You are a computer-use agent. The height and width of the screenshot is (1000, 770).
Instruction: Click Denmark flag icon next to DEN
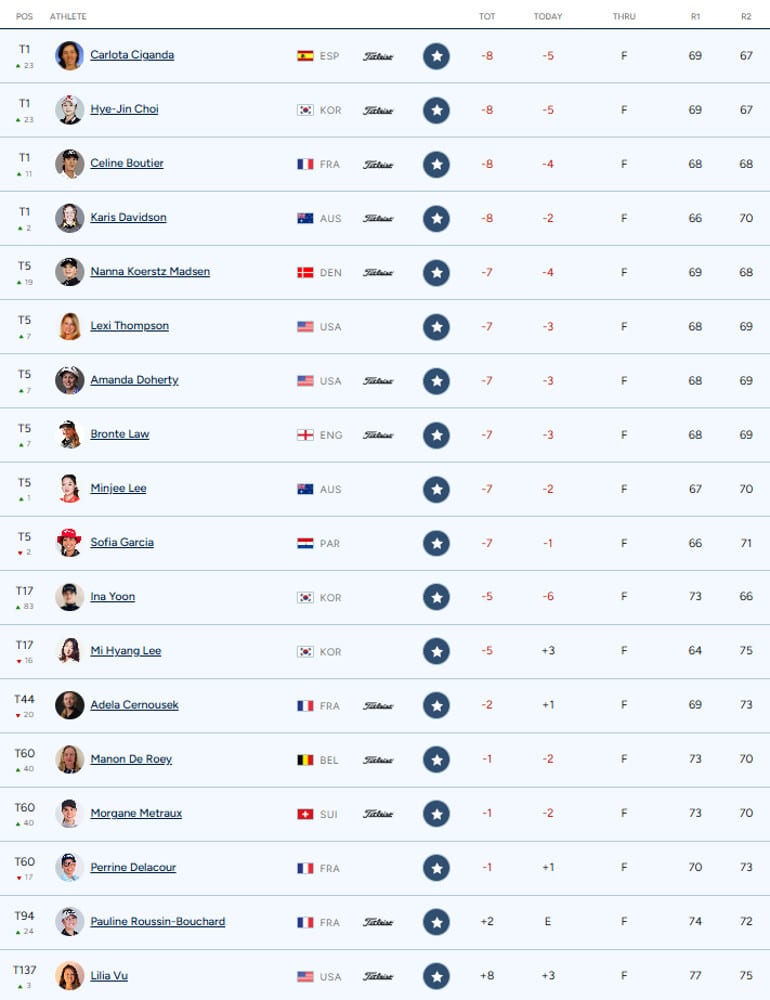(x=305, y=273)
